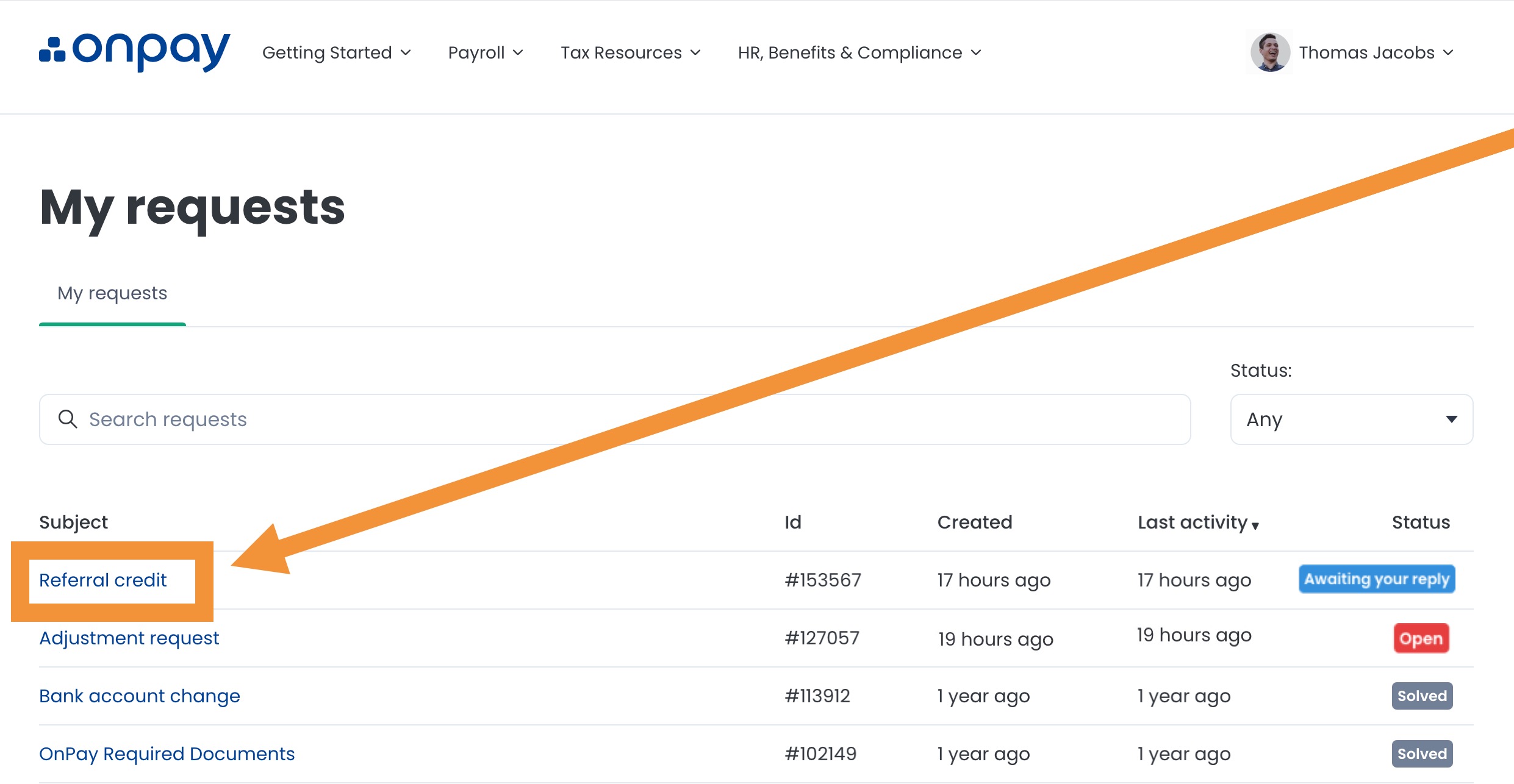Click the Status: label above the filter
1514x784 pixels.
coord(1261,371)
